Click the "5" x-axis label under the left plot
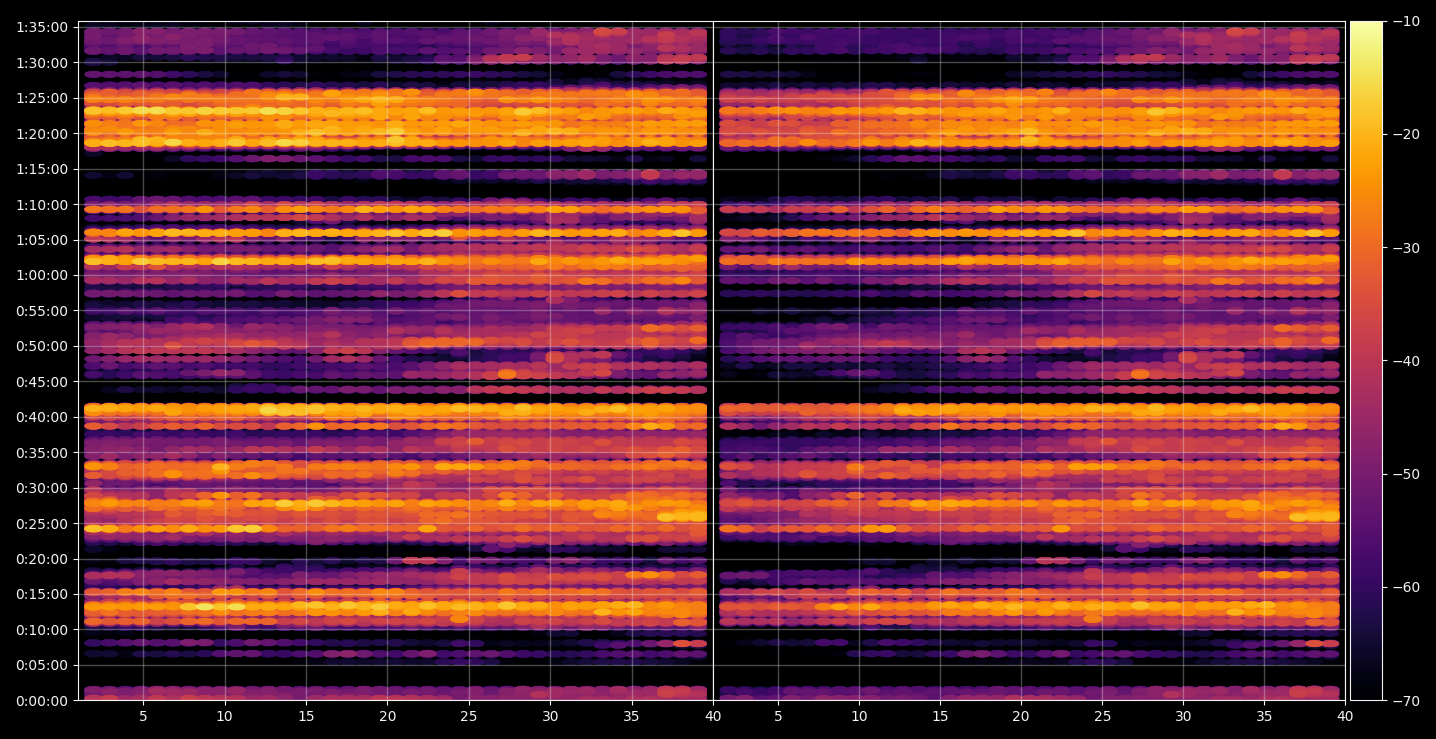The height and width of the screenshot is (739, 1436). point(143,717)
